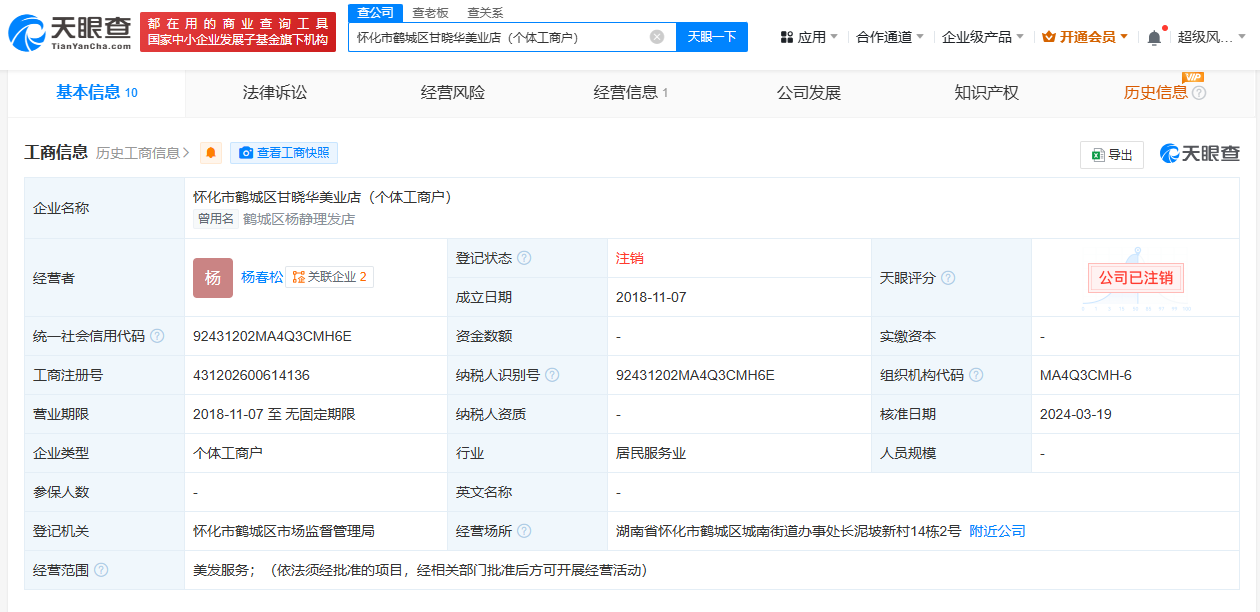This screenshot has width=1260, height=612.
Task: Open the 附近公司 nearby companies link
Action: pyautogui.click(x=997, y=531)
